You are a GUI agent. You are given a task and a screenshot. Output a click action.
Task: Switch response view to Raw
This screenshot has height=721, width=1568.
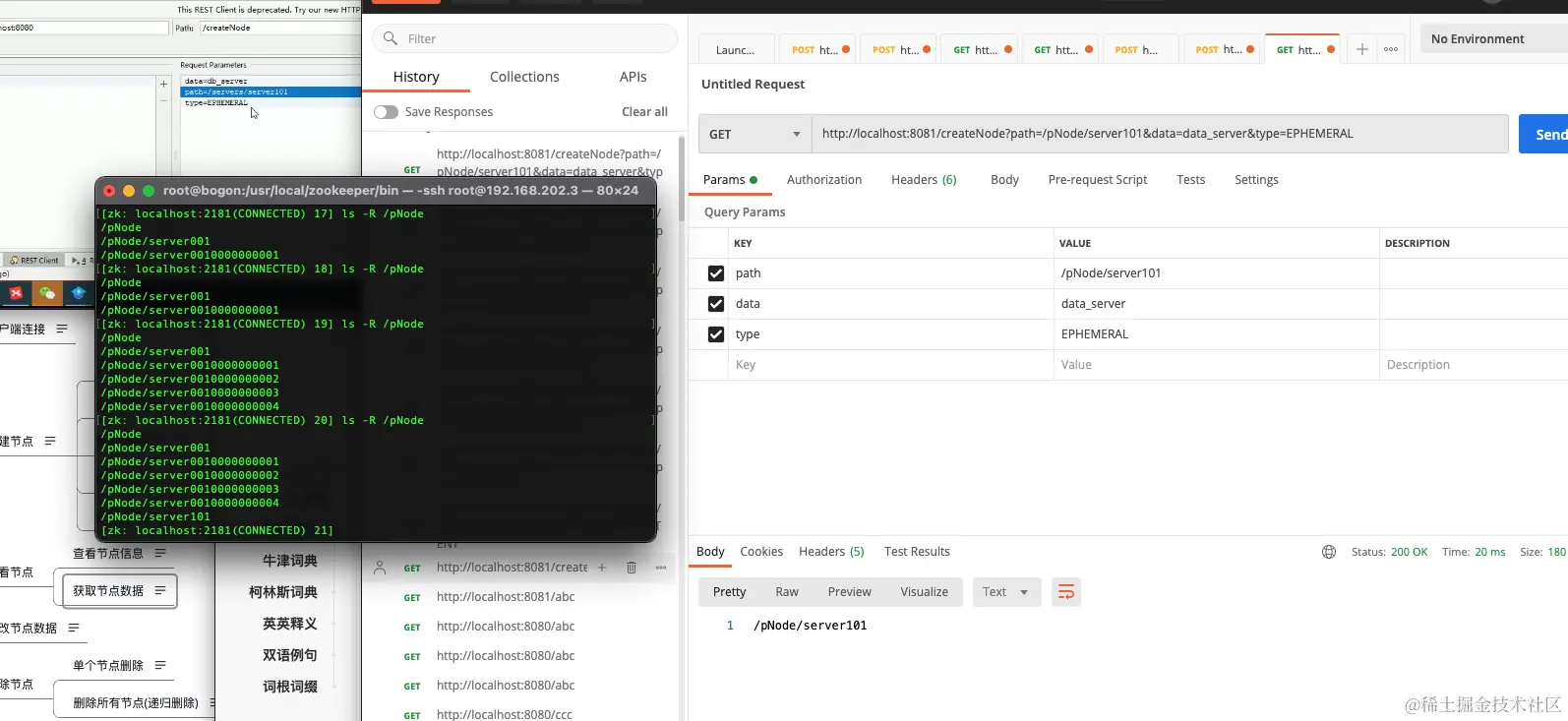click(x=787, y=592)
